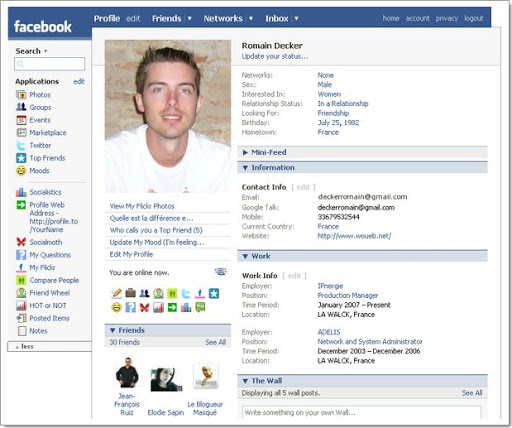512x428 pixels.
Task: Click 'Edit My Profile' link
Action: [131, 254]
